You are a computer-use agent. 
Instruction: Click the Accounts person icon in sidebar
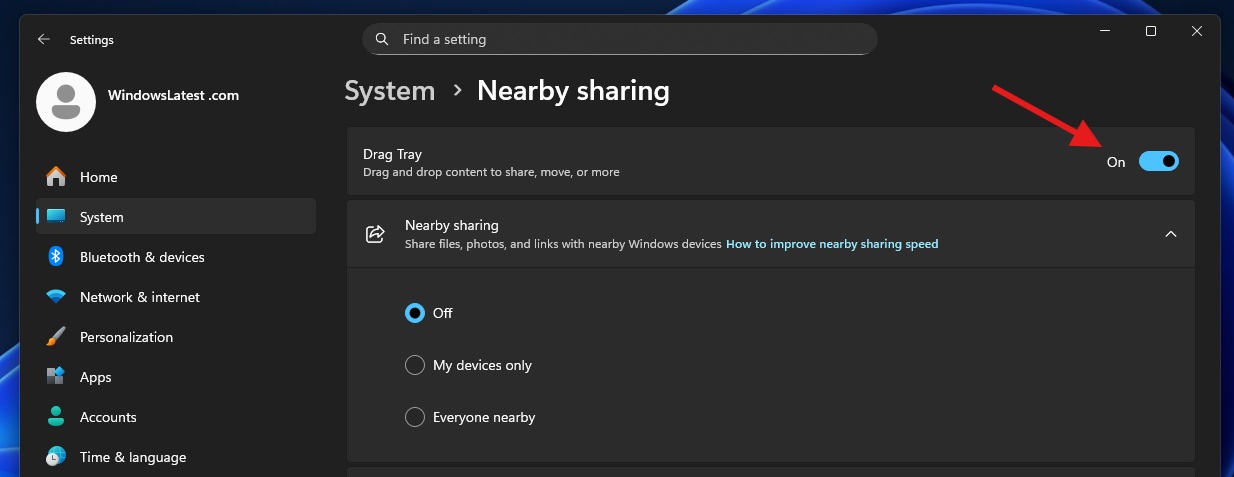(x=56, y=417)
